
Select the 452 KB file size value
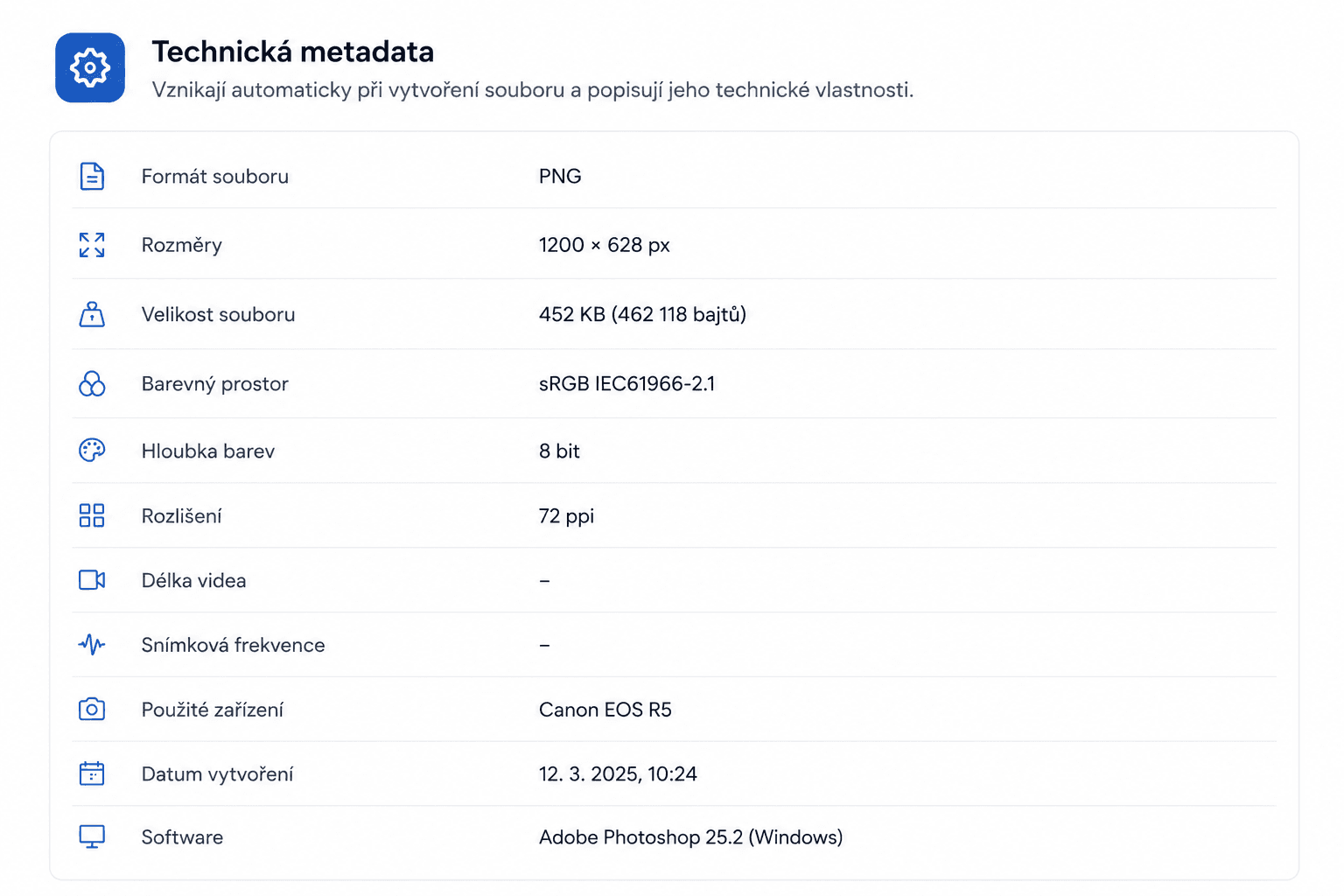click(x=642, y=314)
